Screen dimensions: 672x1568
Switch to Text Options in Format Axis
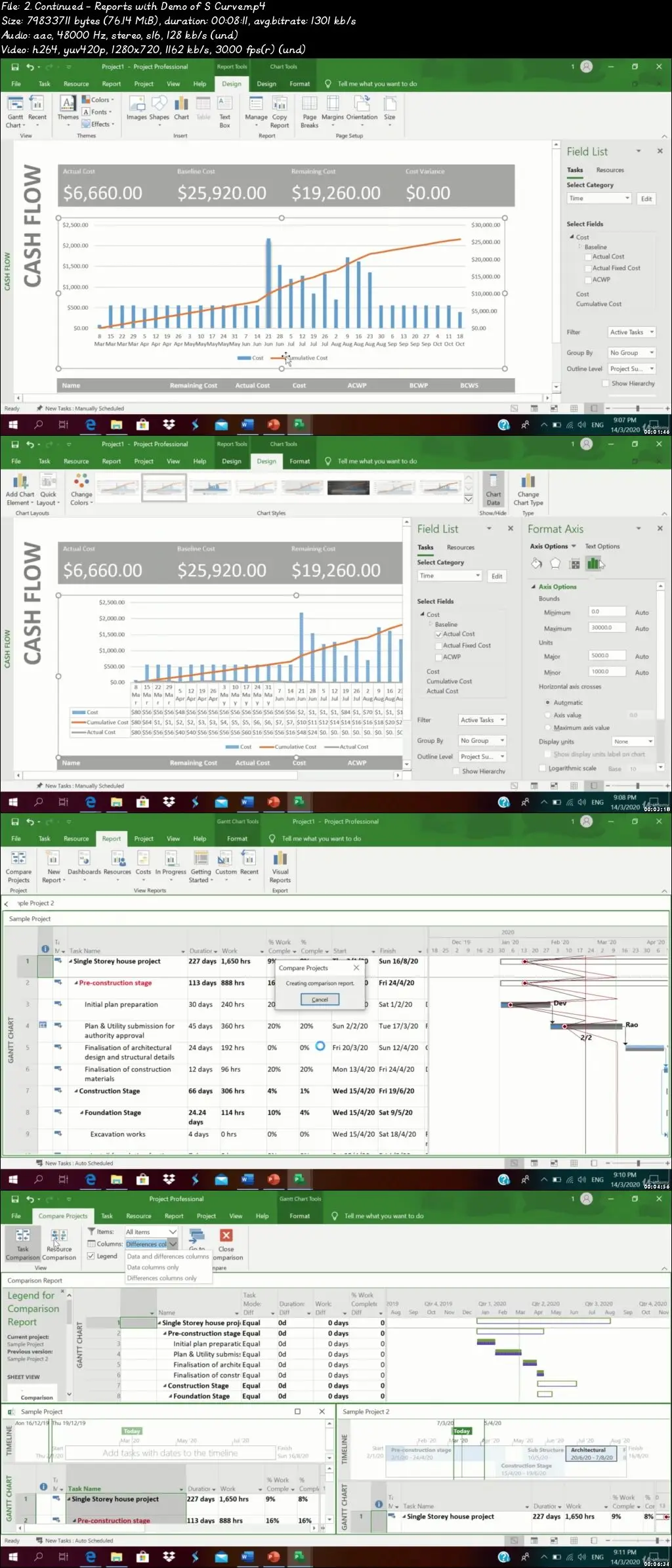[602, 546]
